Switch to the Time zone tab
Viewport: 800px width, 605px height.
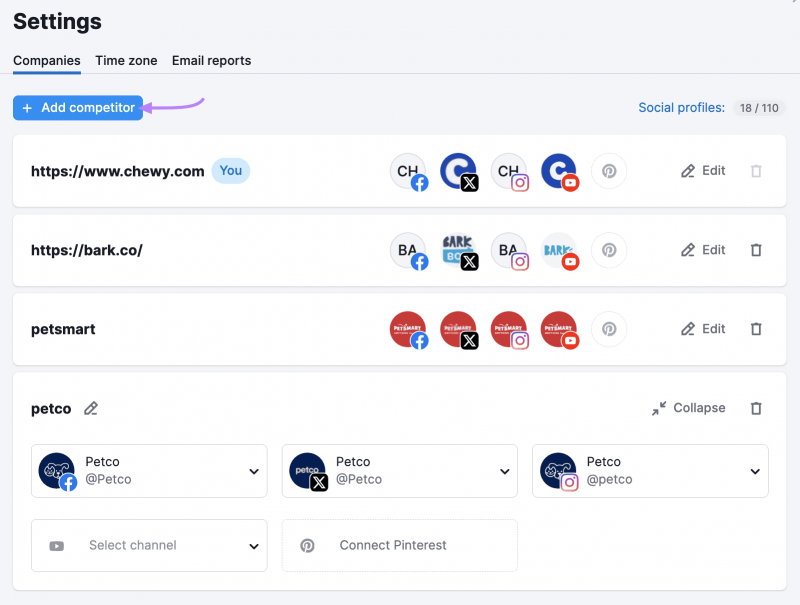click(x=126, y=61)
